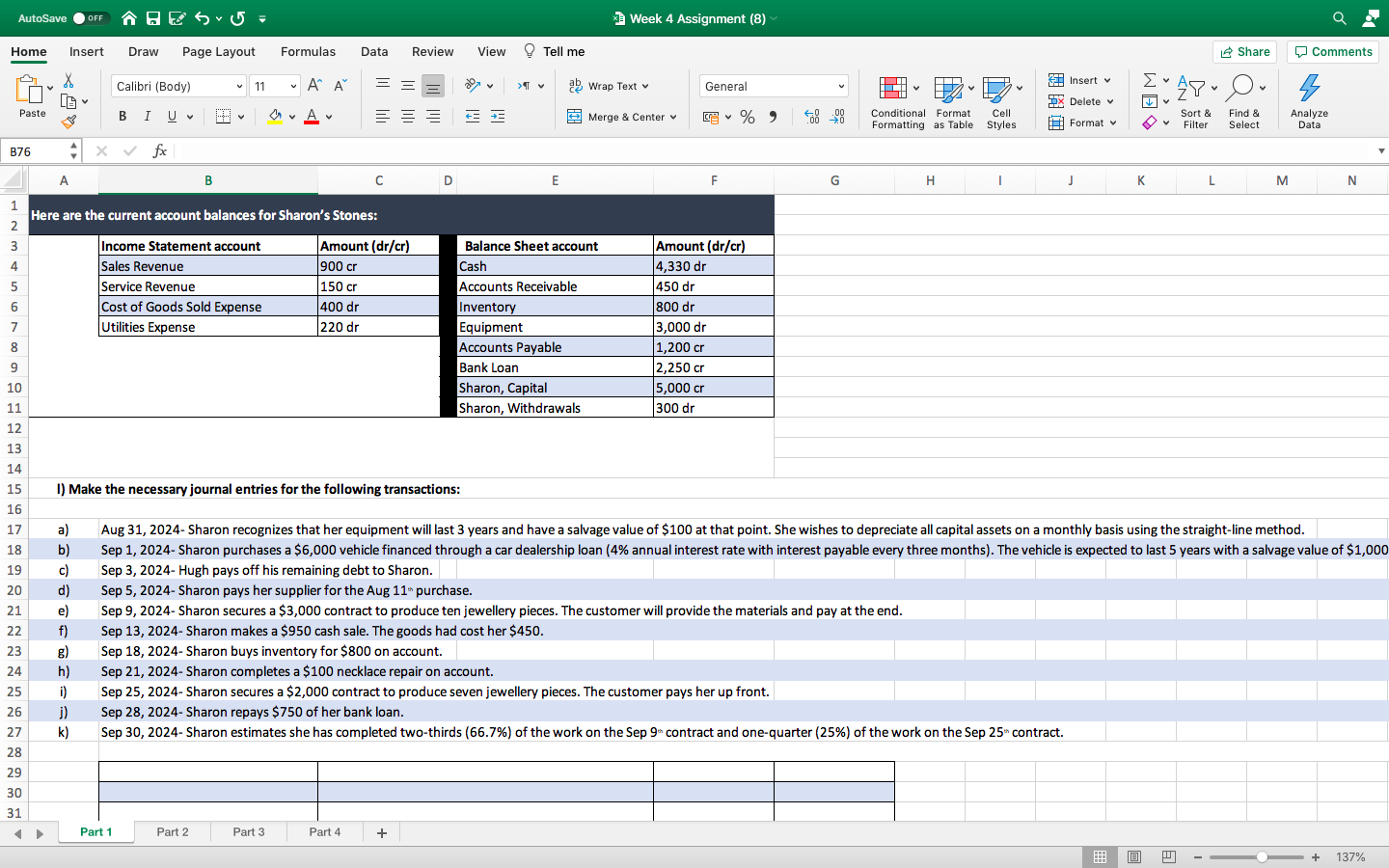1389x868 pixels.
Task: Toggle Center horizontal alignment
Action: [x=408, y=117]
